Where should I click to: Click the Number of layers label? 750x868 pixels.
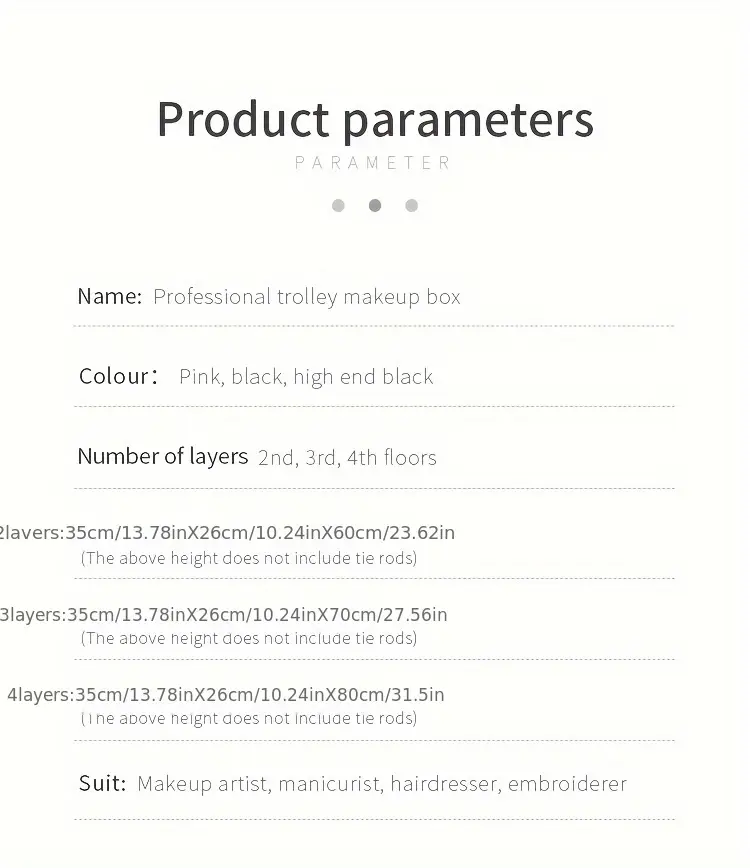pos(163,456)
